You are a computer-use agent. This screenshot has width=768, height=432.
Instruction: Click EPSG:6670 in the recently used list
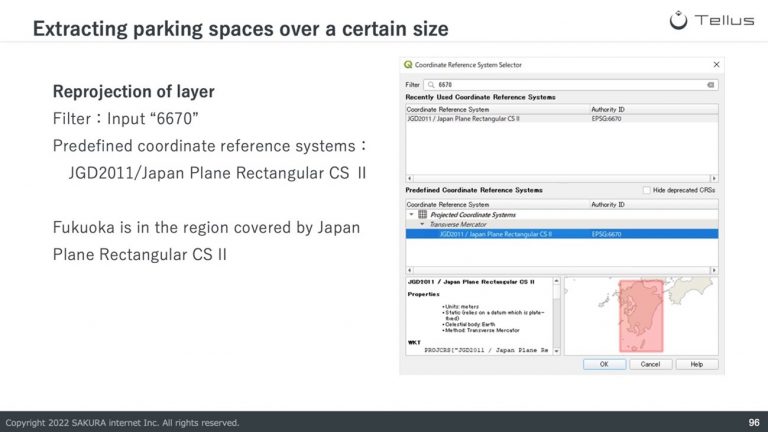tap(606, 119)
